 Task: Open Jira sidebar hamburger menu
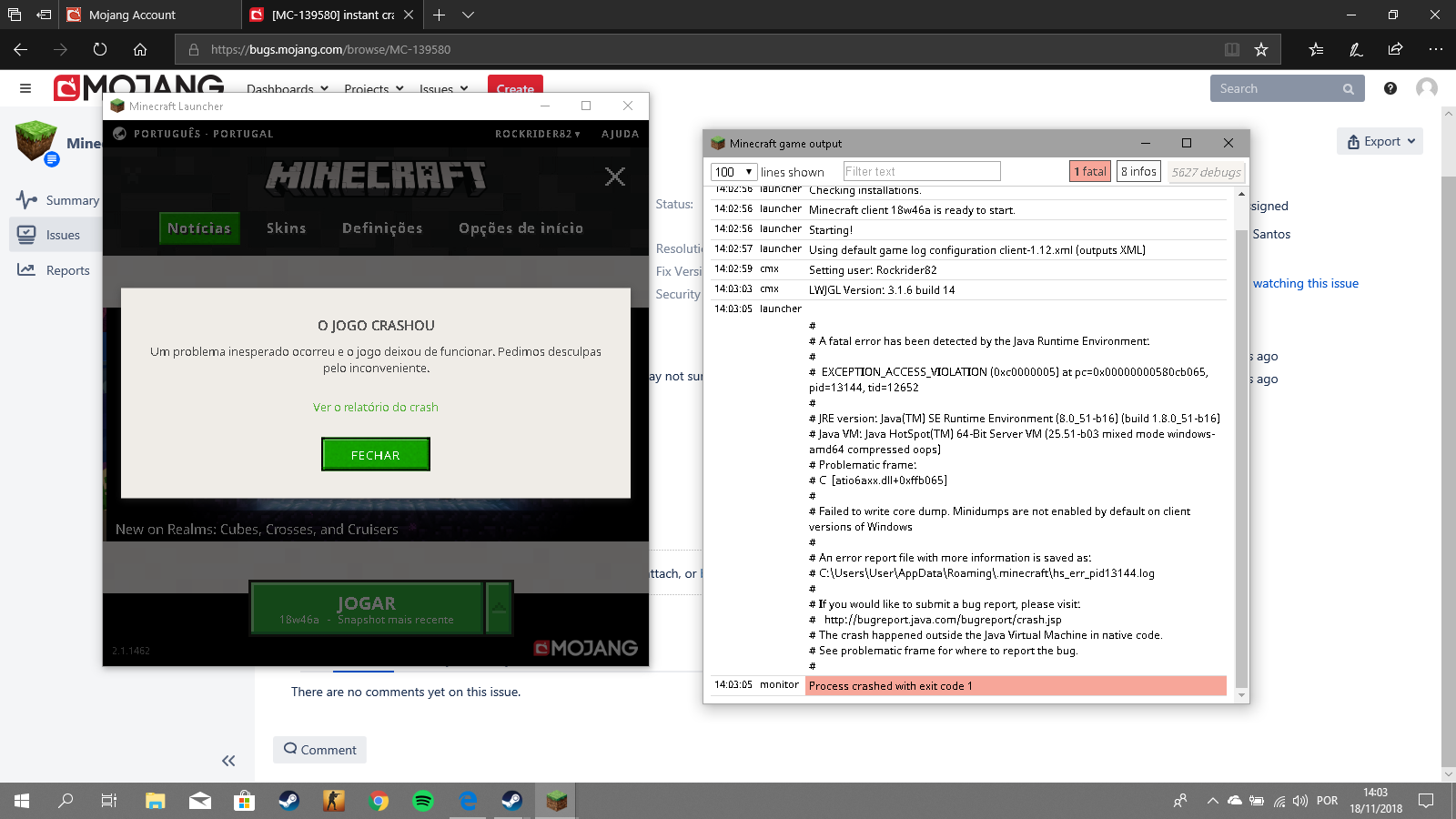(25, 88)
